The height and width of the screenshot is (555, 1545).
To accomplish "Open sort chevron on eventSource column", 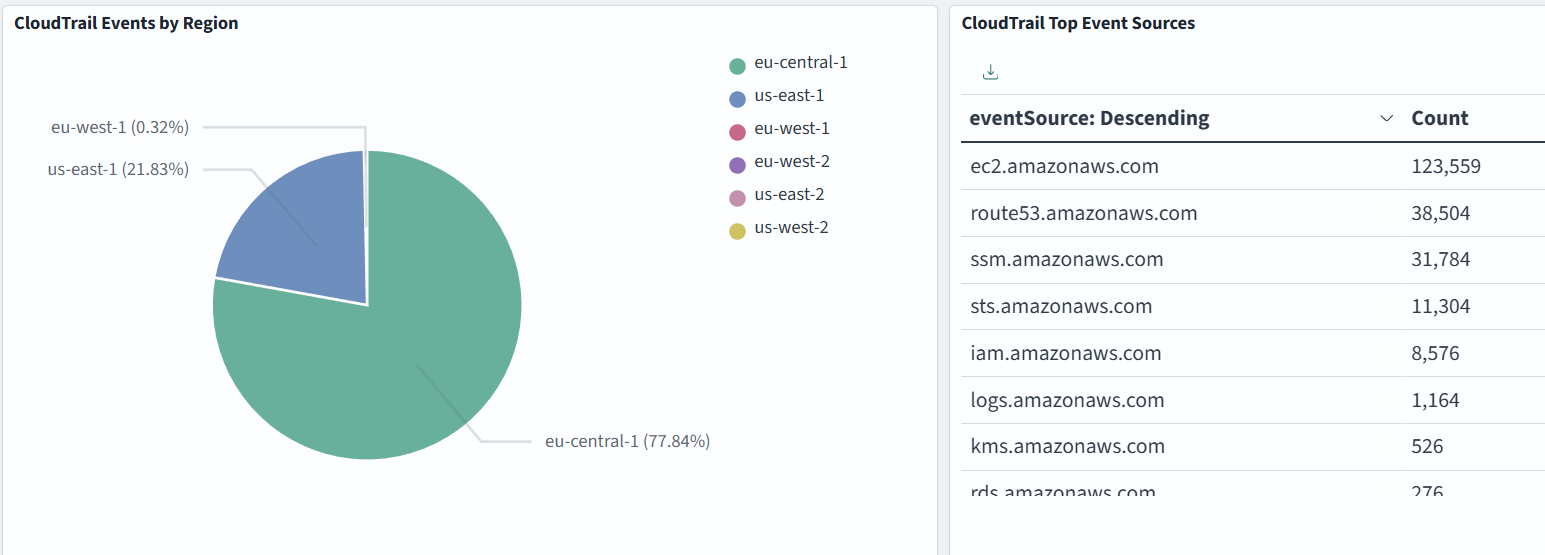I will coord(1386,119).
